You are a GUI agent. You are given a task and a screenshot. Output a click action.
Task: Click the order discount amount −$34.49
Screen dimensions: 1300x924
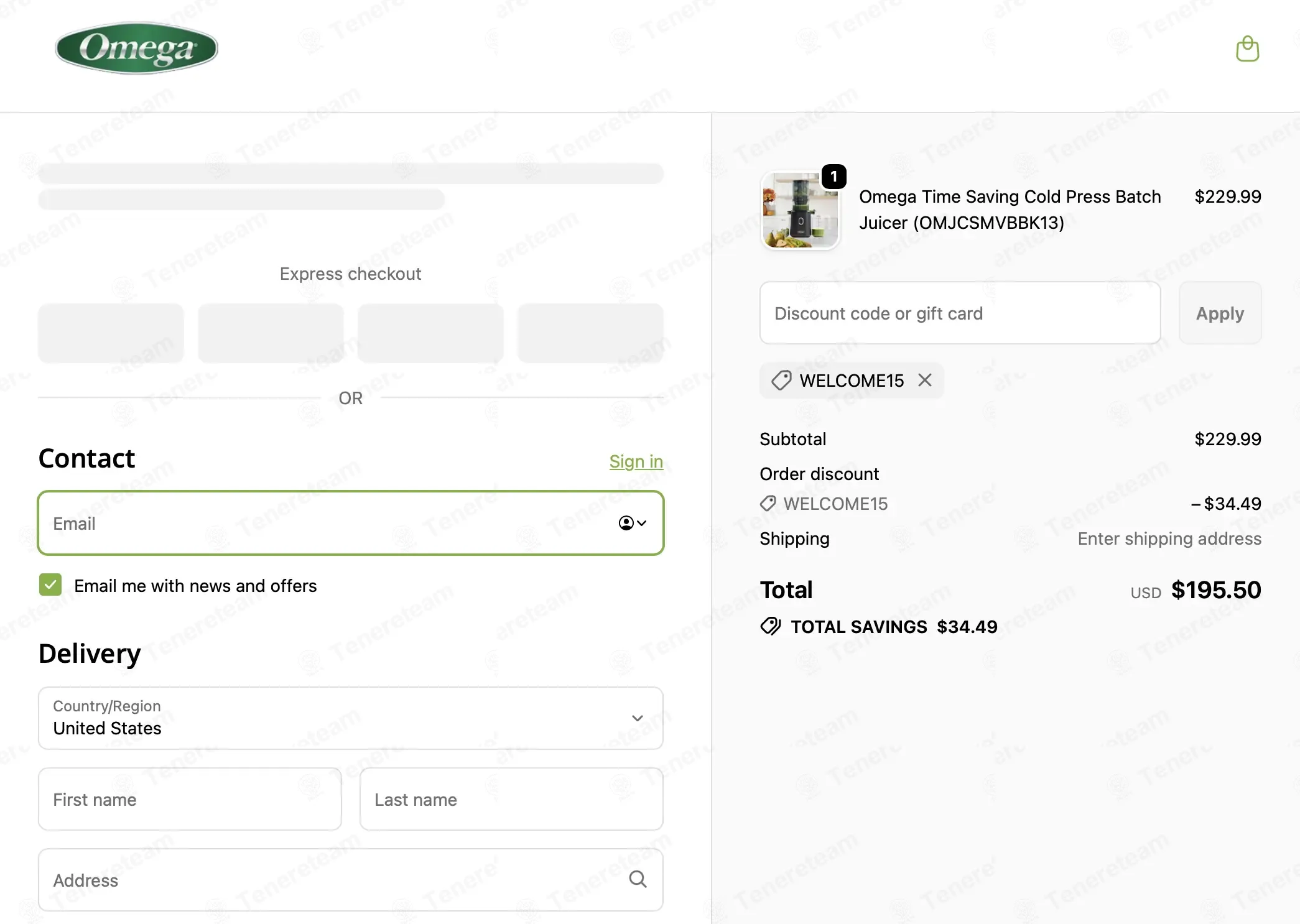pyautogui.click(x=1226, y=504)
